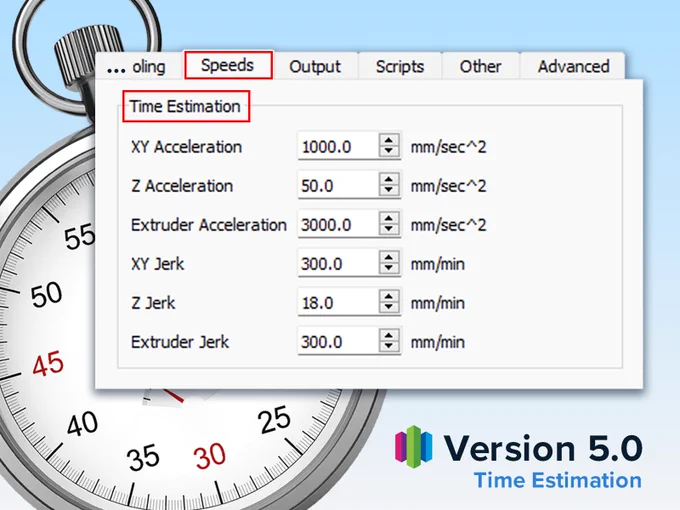Screen dimensions: 680x510
Task: Click the XY Acceleration value field
Action: point(338,147)
